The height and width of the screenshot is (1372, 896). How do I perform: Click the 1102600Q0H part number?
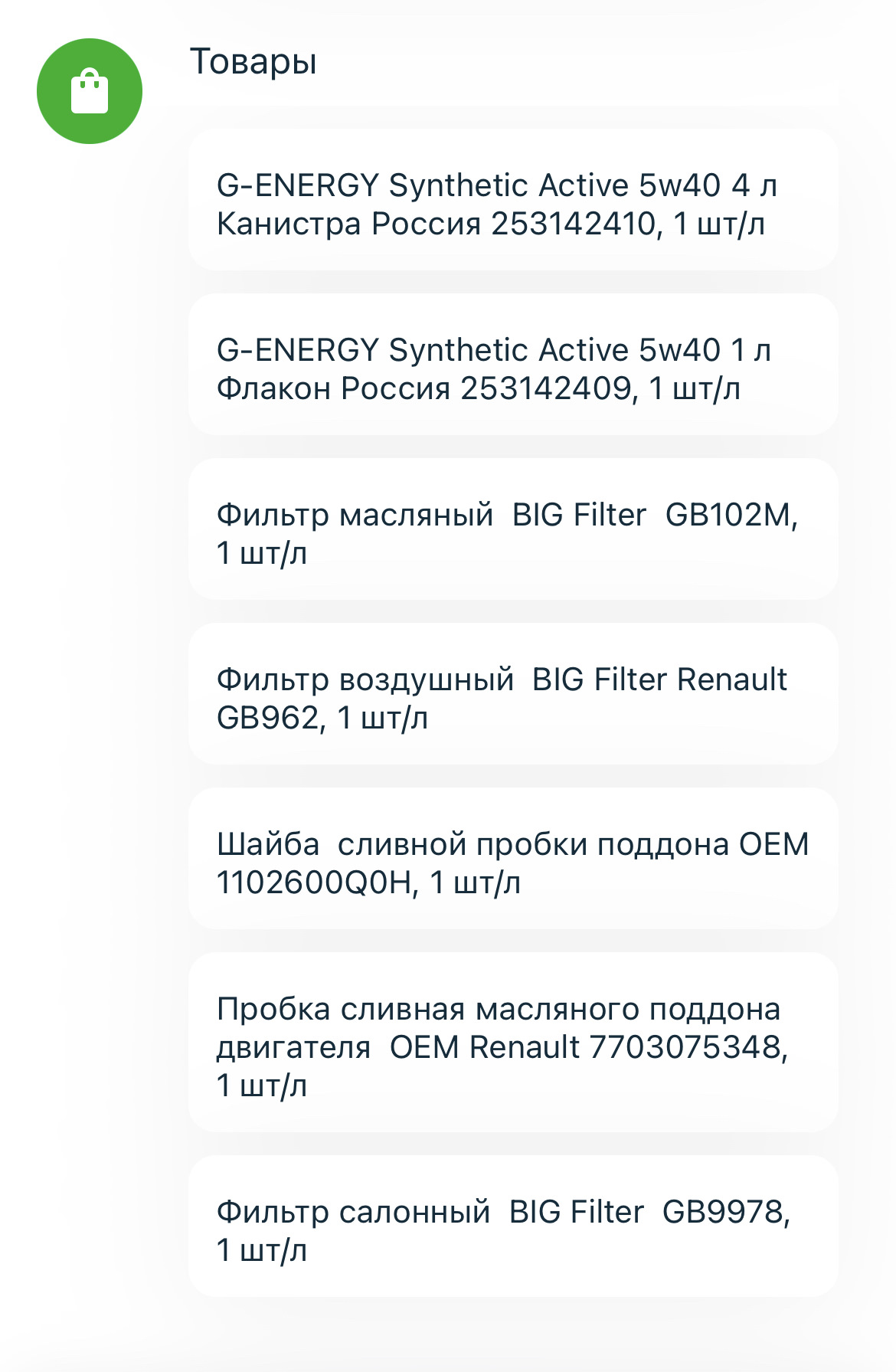(x=314, y=883)
